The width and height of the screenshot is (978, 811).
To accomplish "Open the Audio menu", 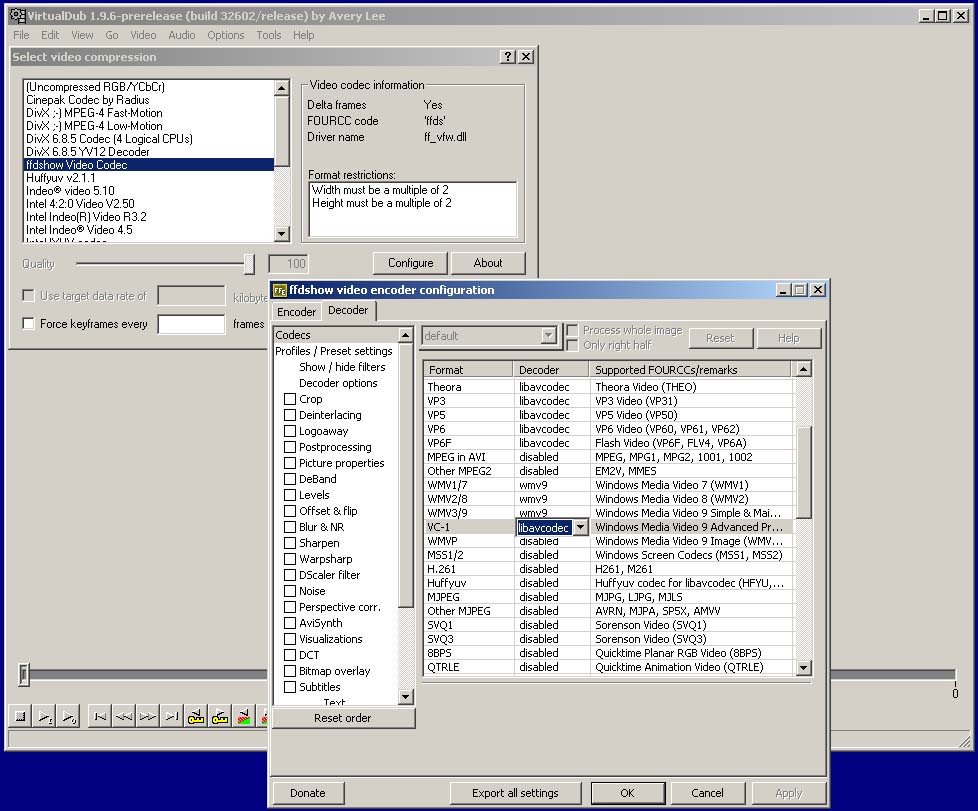I will 182,35.
